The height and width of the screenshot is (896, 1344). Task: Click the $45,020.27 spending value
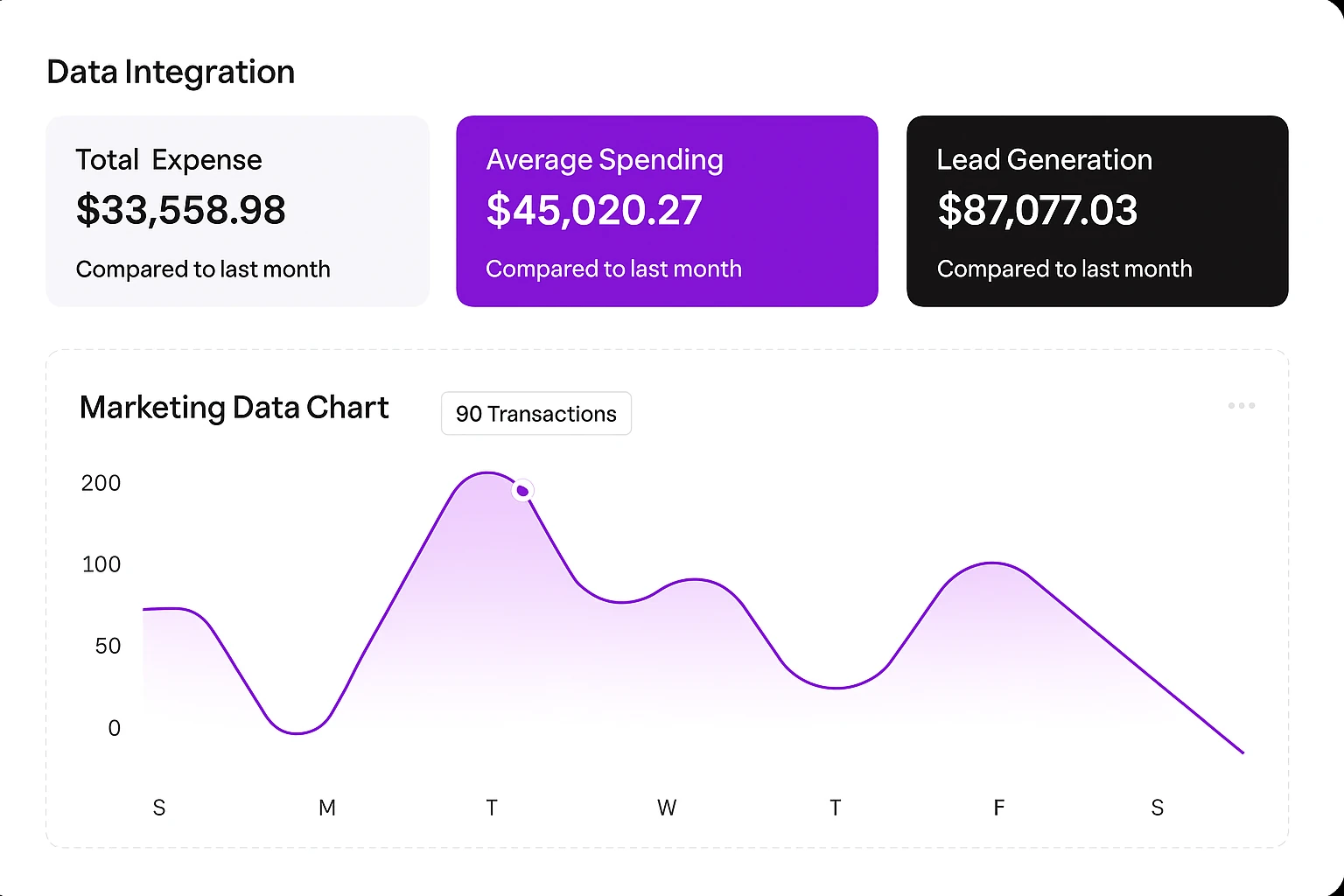point(594,210)
